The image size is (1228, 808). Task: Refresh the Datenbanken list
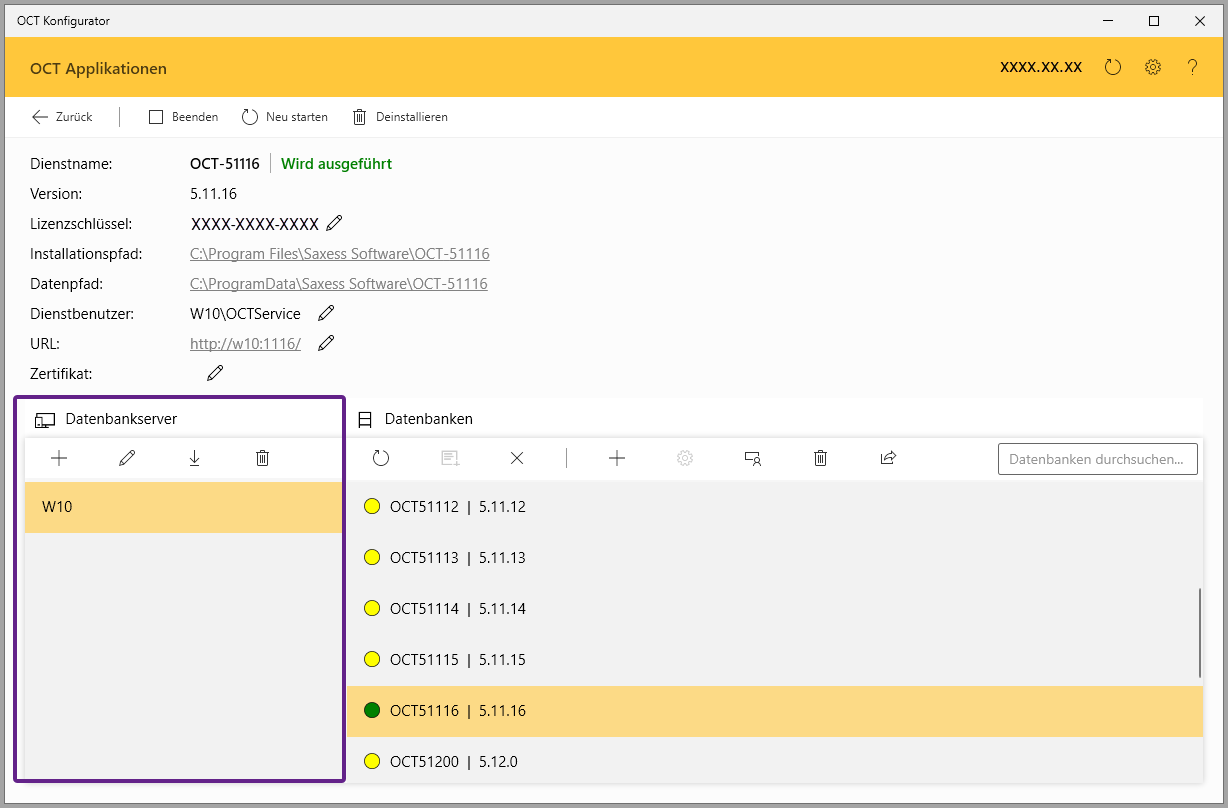click(381, 458)
